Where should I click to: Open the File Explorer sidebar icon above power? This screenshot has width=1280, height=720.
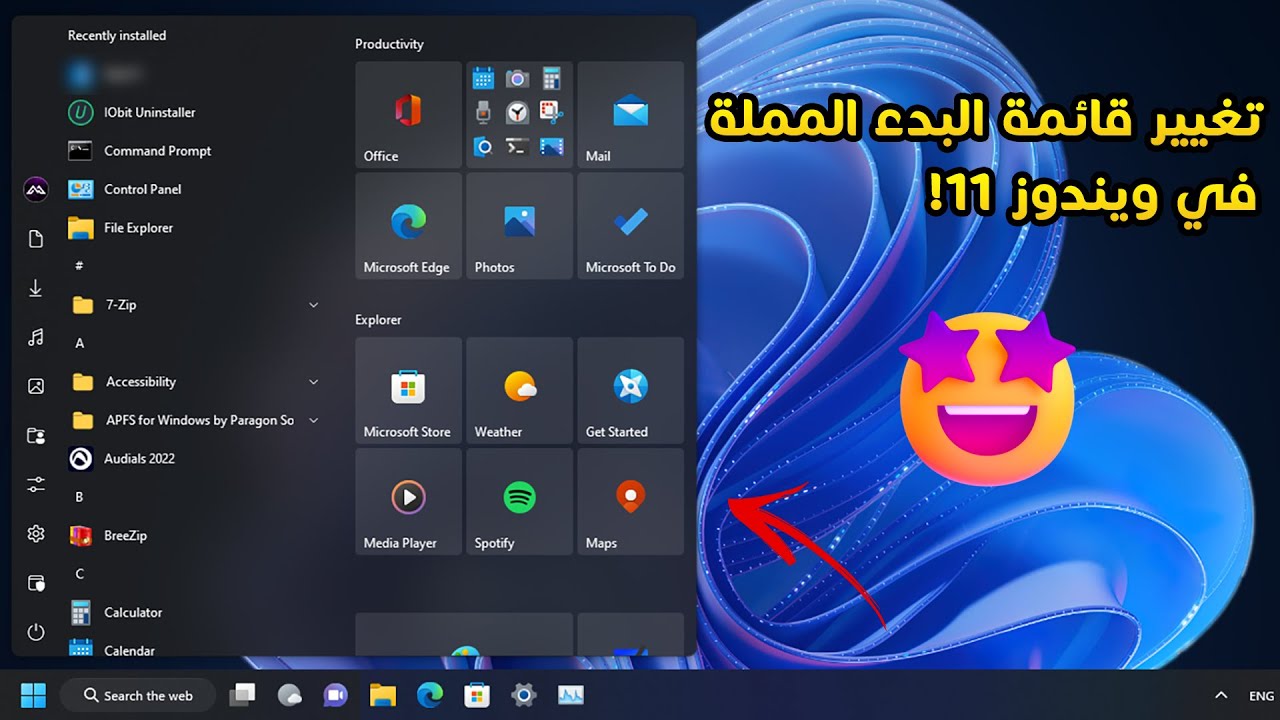click(x=36, y=583)
